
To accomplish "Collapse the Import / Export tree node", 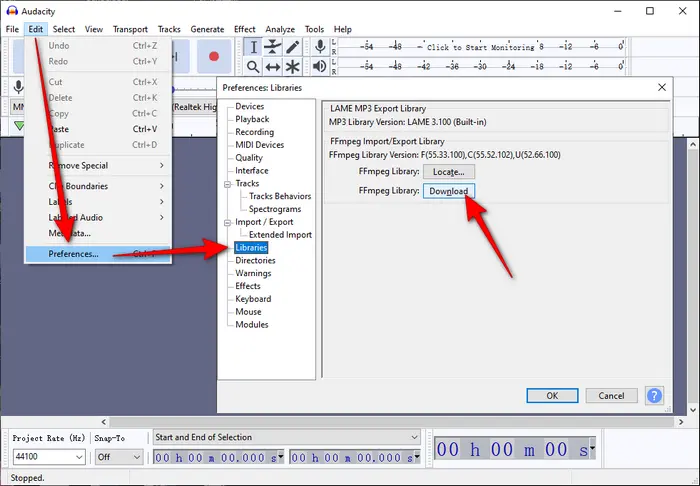I will 227,222.
